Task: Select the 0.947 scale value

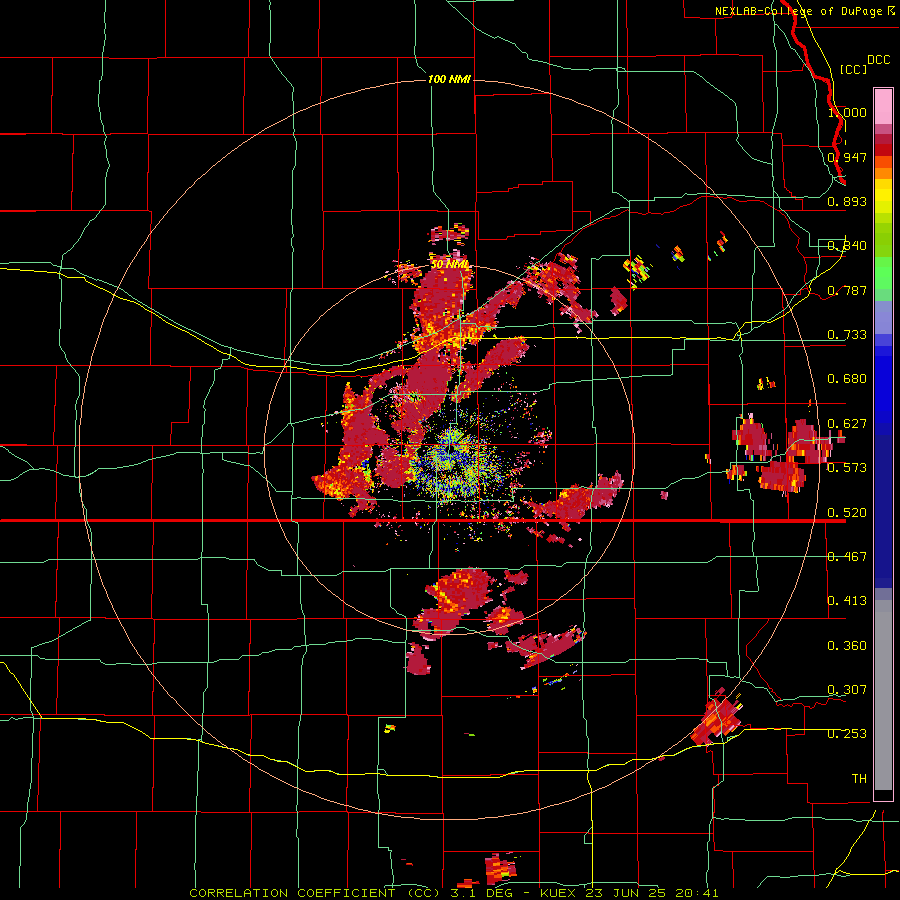Action: pos(847,157)
